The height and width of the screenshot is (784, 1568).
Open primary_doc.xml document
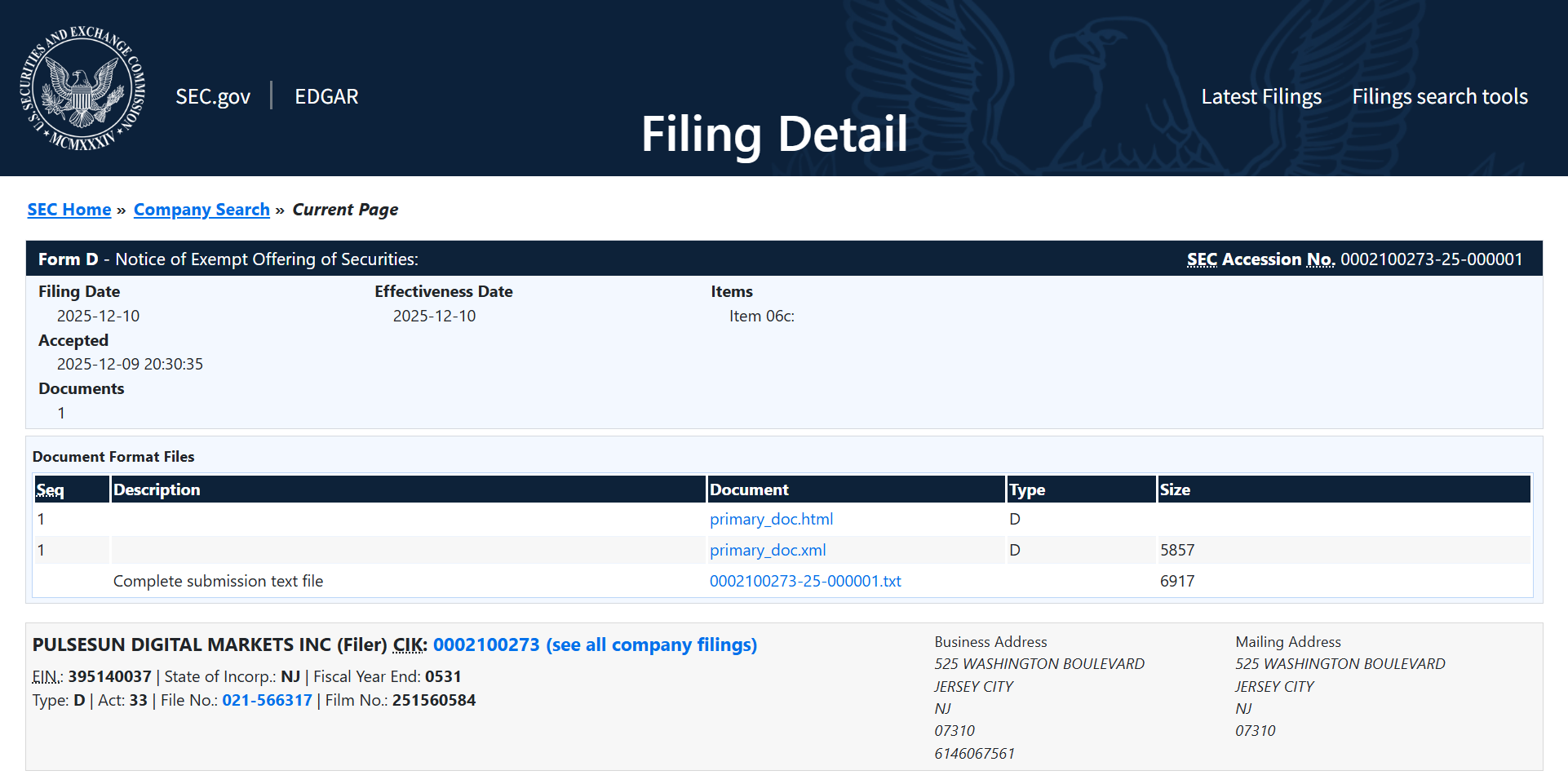(768, 550)
